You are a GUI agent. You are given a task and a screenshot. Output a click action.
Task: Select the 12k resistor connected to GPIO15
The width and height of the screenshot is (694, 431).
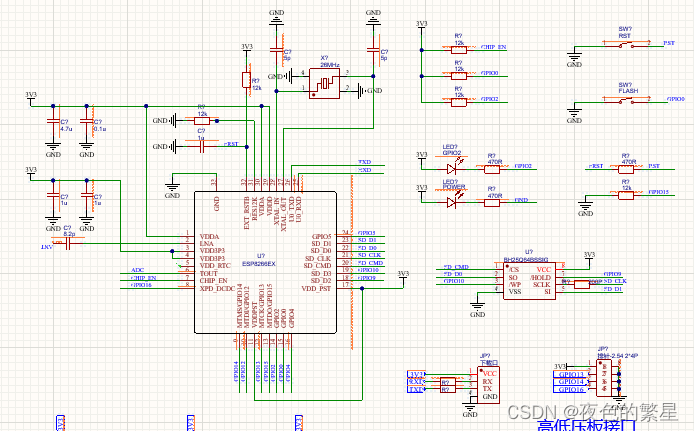point(626,195)
